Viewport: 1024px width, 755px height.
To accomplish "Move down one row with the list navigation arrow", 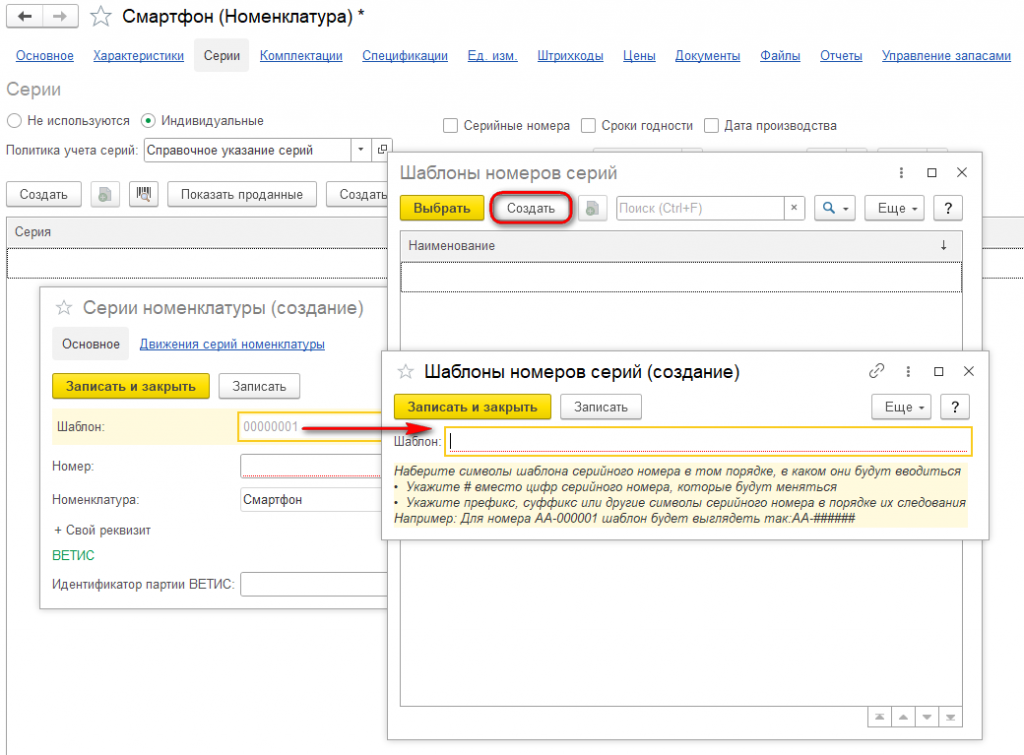I will pyautogui.click(x=927, y=717).
